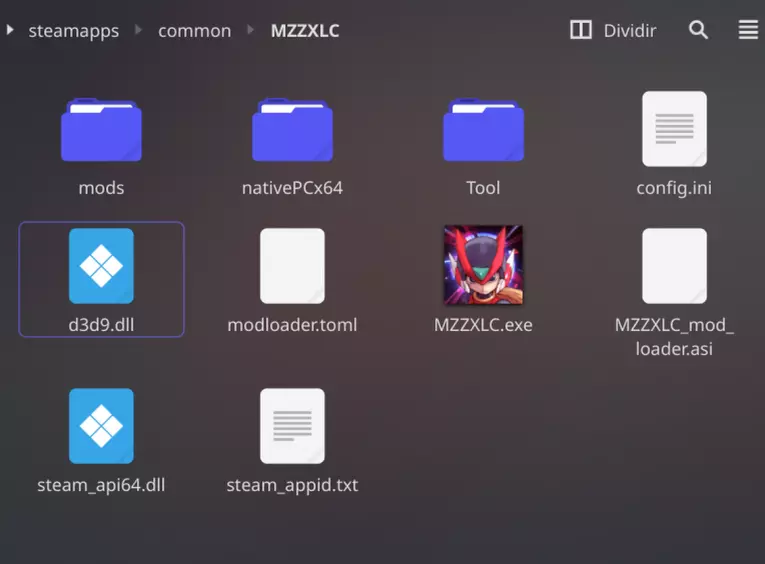The width and height of the screenshot is (765, 564).
Task: Select the MZZXLC.exe game thumbnail
Action: pyautogui.click(x=483, y=265)
